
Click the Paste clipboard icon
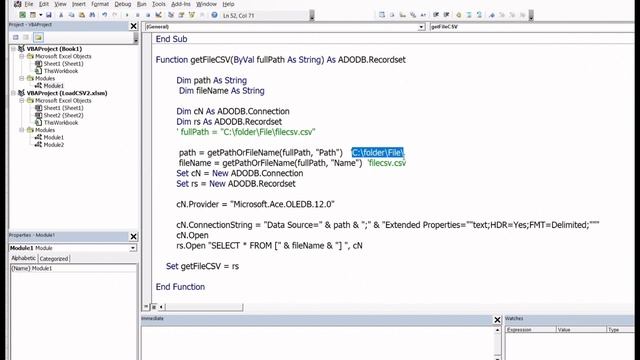tap(82, 15)
